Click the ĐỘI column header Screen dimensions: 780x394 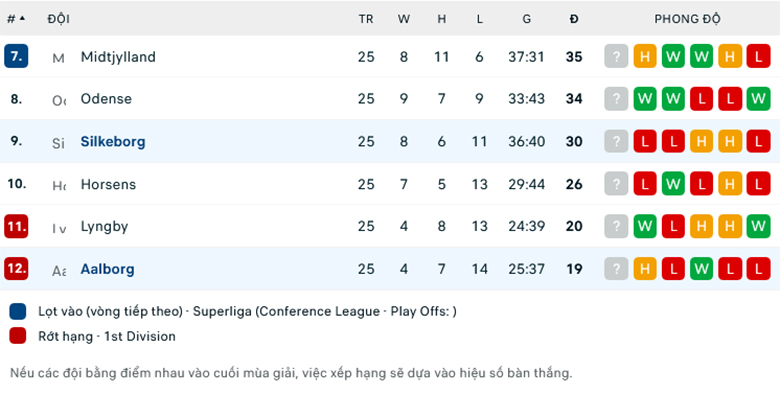(58, 19)
